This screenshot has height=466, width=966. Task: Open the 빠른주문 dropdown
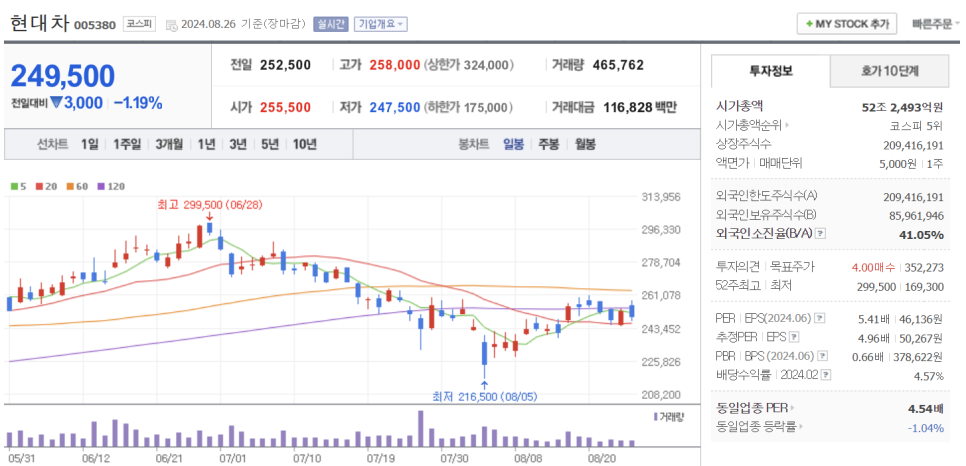pyautogui.click(x=936, y=25)
